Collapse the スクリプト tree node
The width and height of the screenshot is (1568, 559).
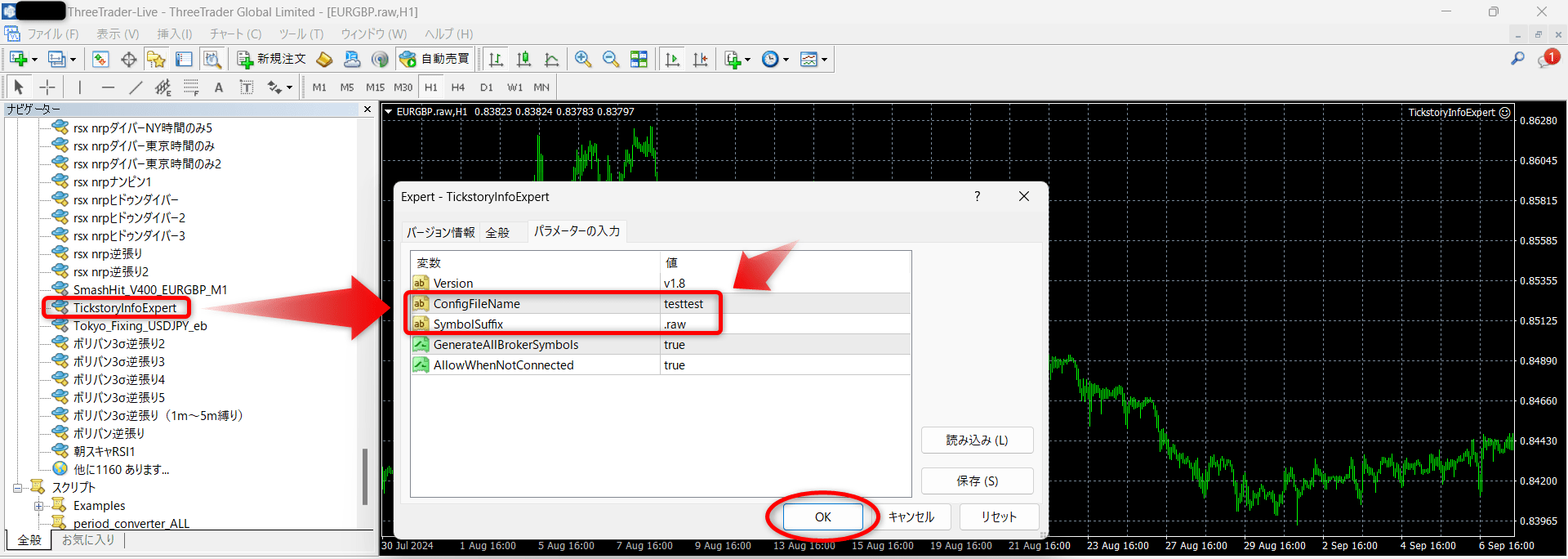click(17, 488)
